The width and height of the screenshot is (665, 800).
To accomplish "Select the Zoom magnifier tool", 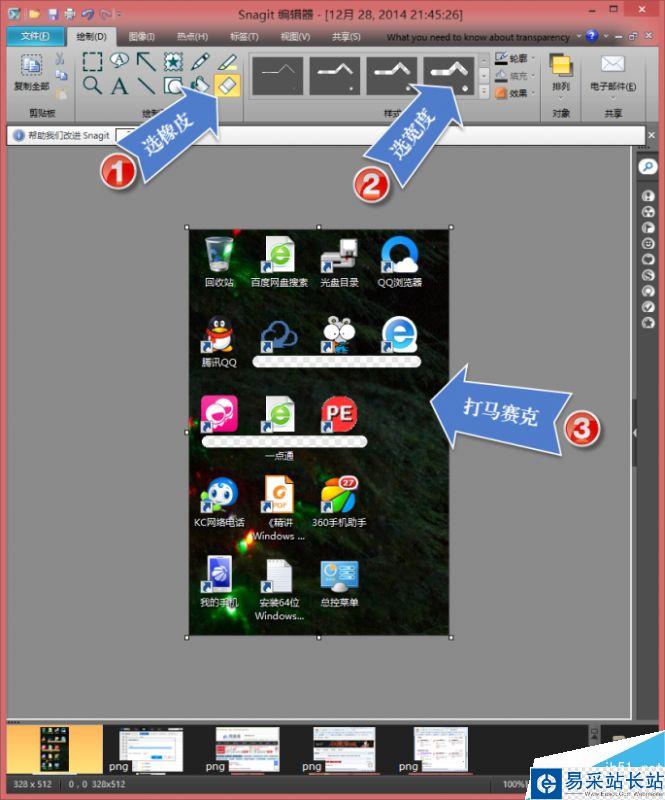I will coord(92,85).
